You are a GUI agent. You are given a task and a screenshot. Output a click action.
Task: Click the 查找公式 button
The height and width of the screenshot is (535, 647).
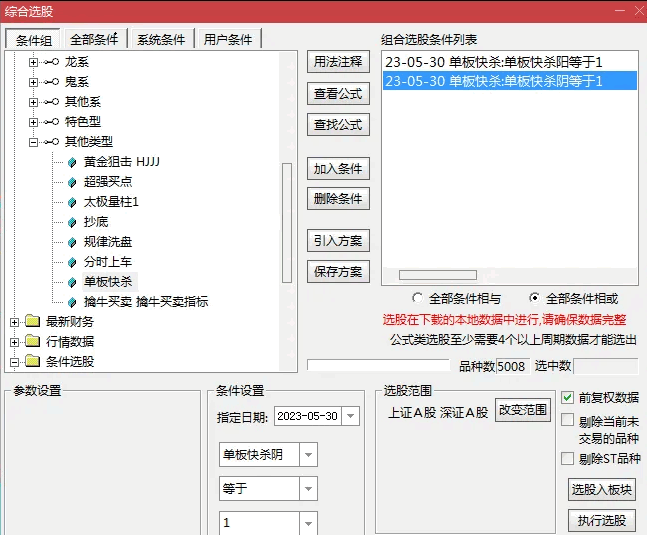[338, 125]
